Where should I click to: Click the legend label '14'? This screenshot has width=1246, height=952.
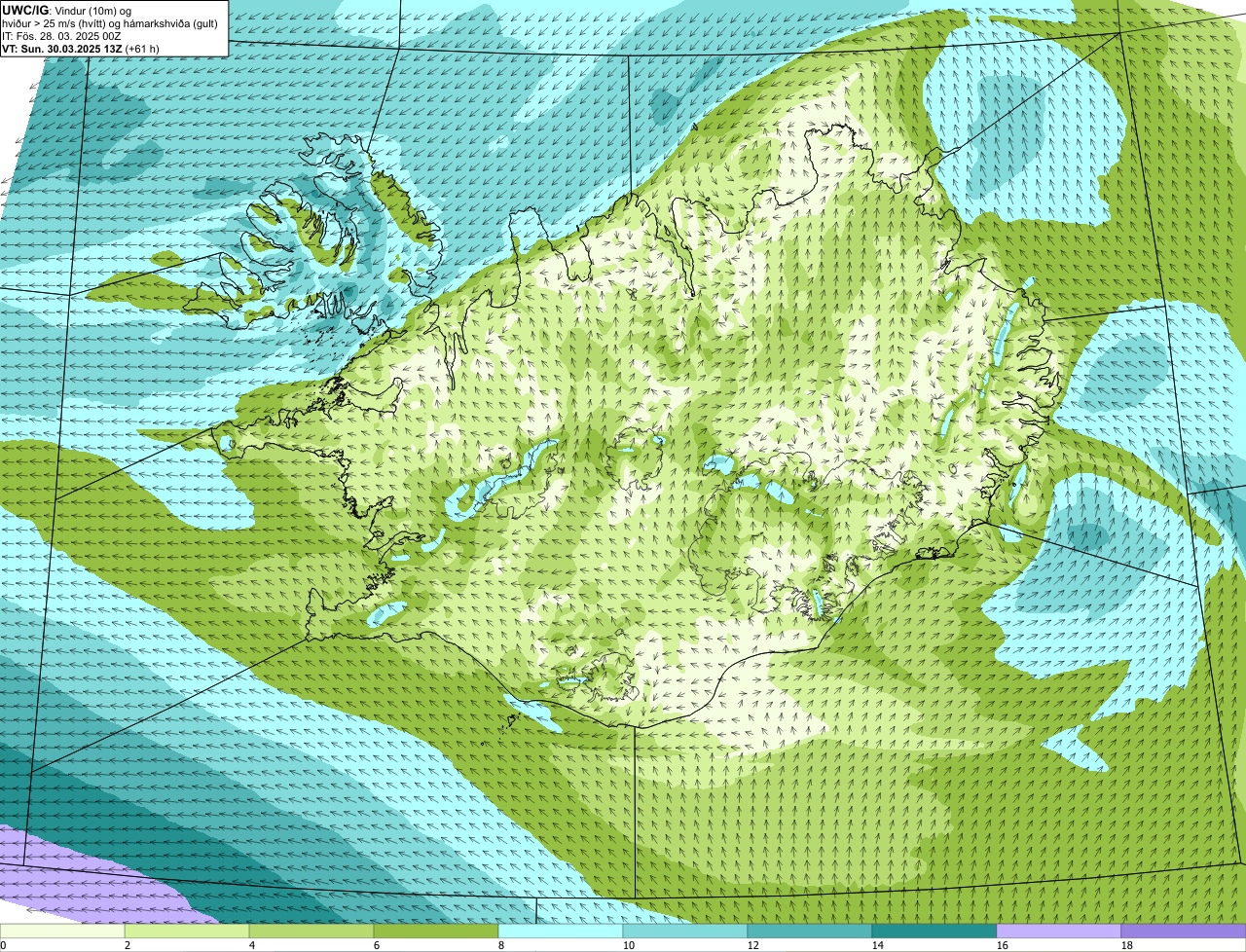point(877,945)
